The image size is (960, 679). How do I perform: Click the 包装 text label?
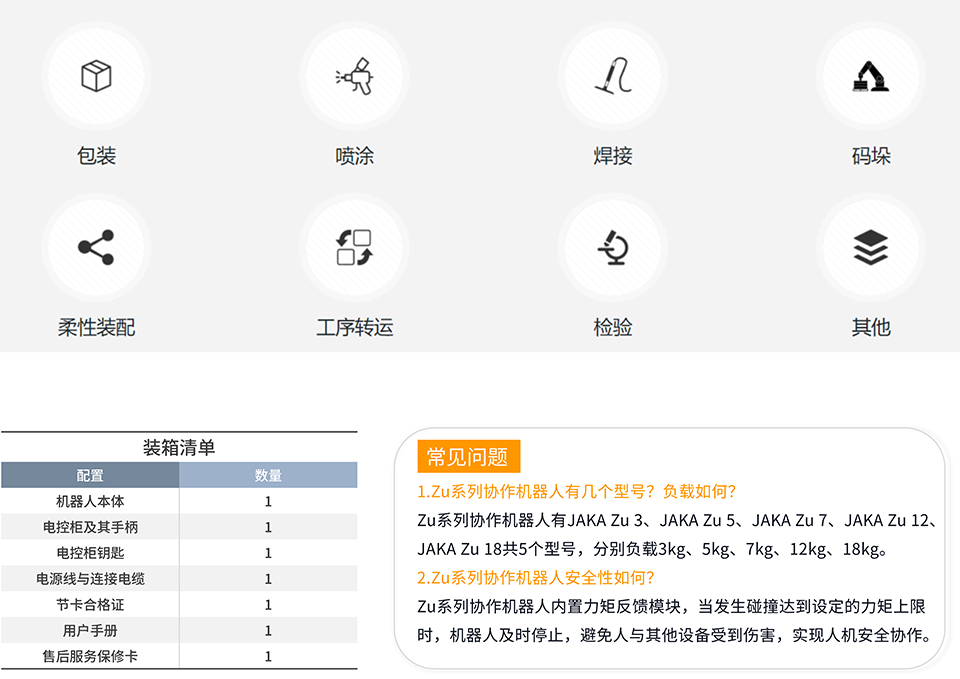click(x=96, y=156)
